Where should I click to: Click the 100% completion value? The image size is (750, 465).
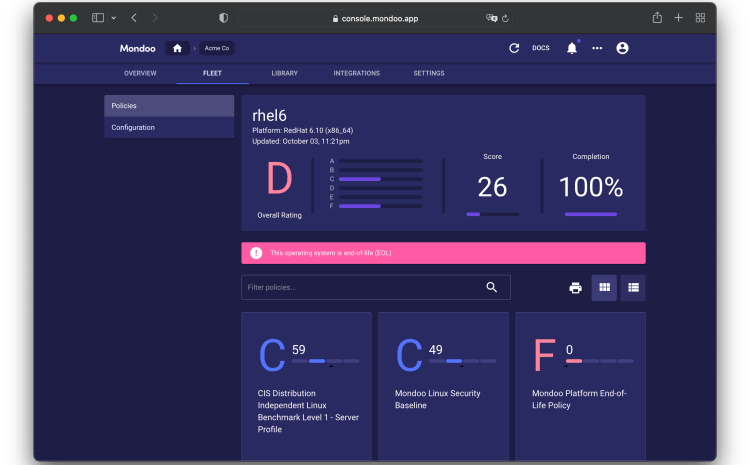click(591, 187)
